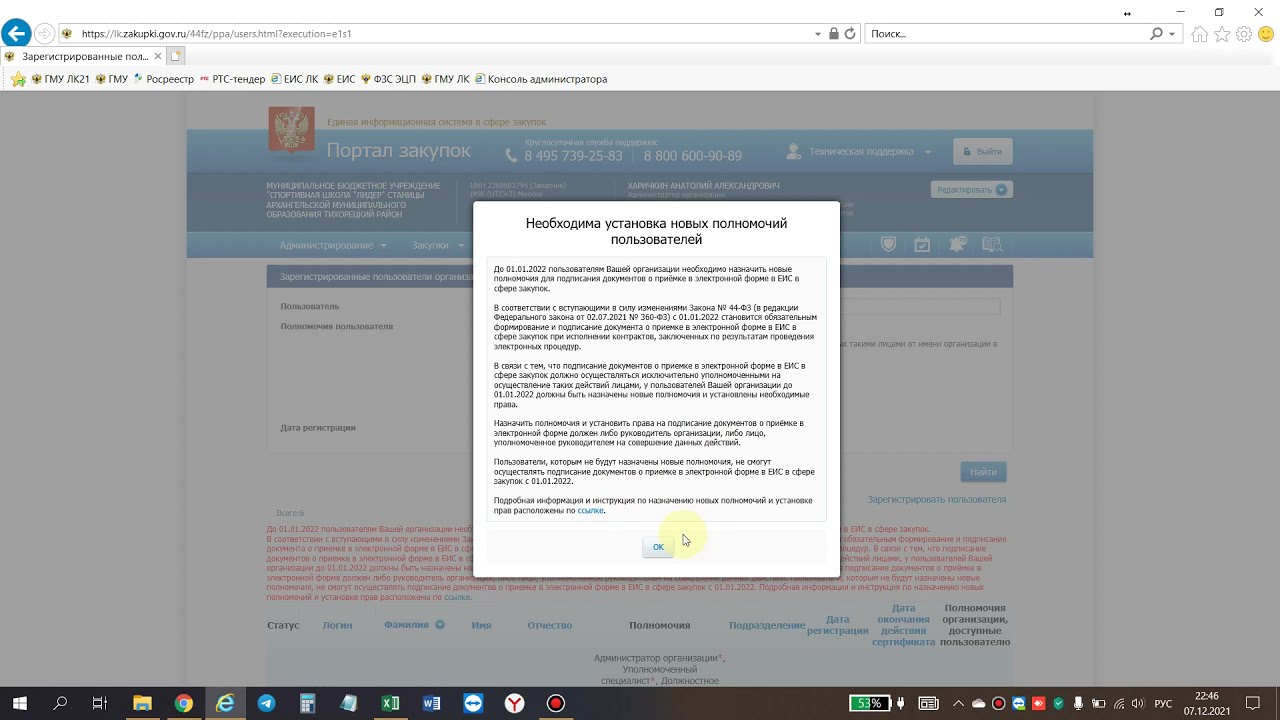Click OK in the new permissions dialog
The height and width of the screenshot is (720, 1280).
tap(658, 546)
